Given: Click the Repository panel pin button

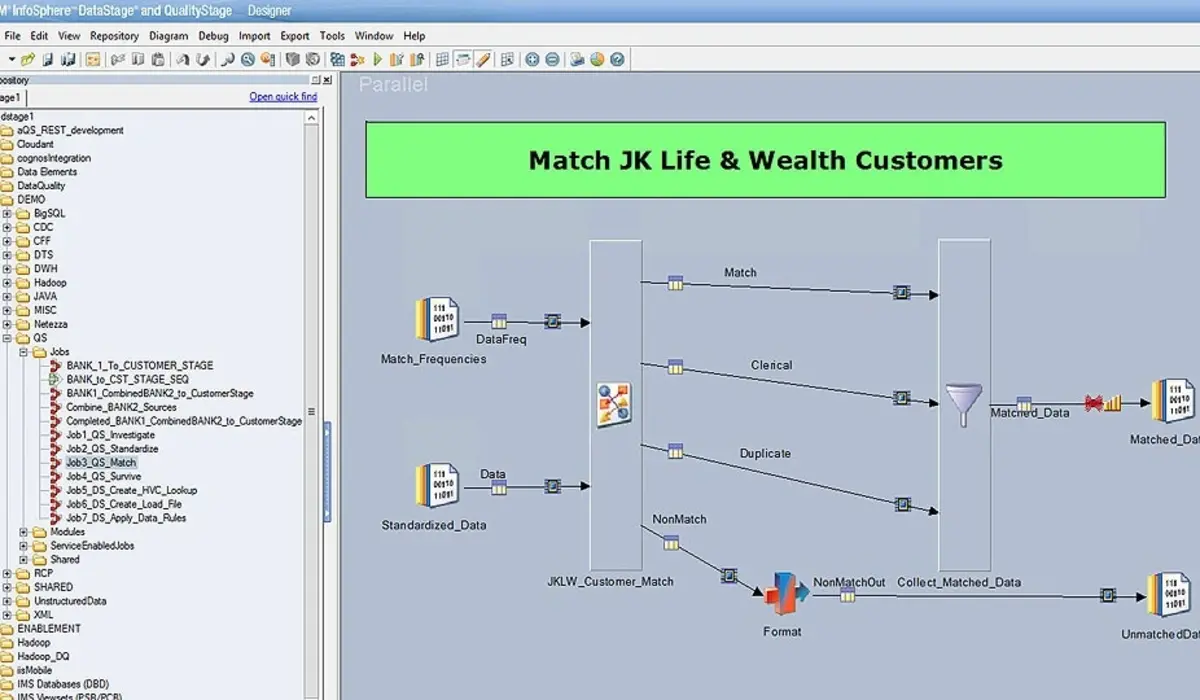Looking at the screenshot, I should (x=315, y=80).
